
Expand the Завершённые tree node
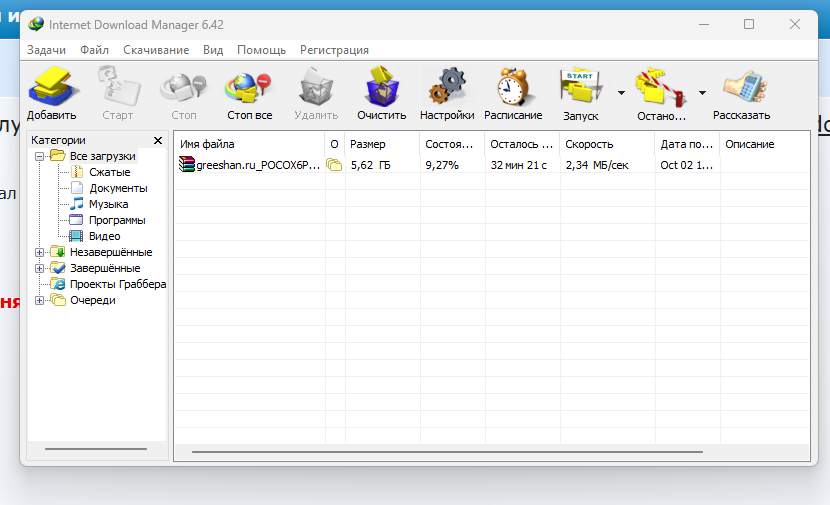pos(39,268)
